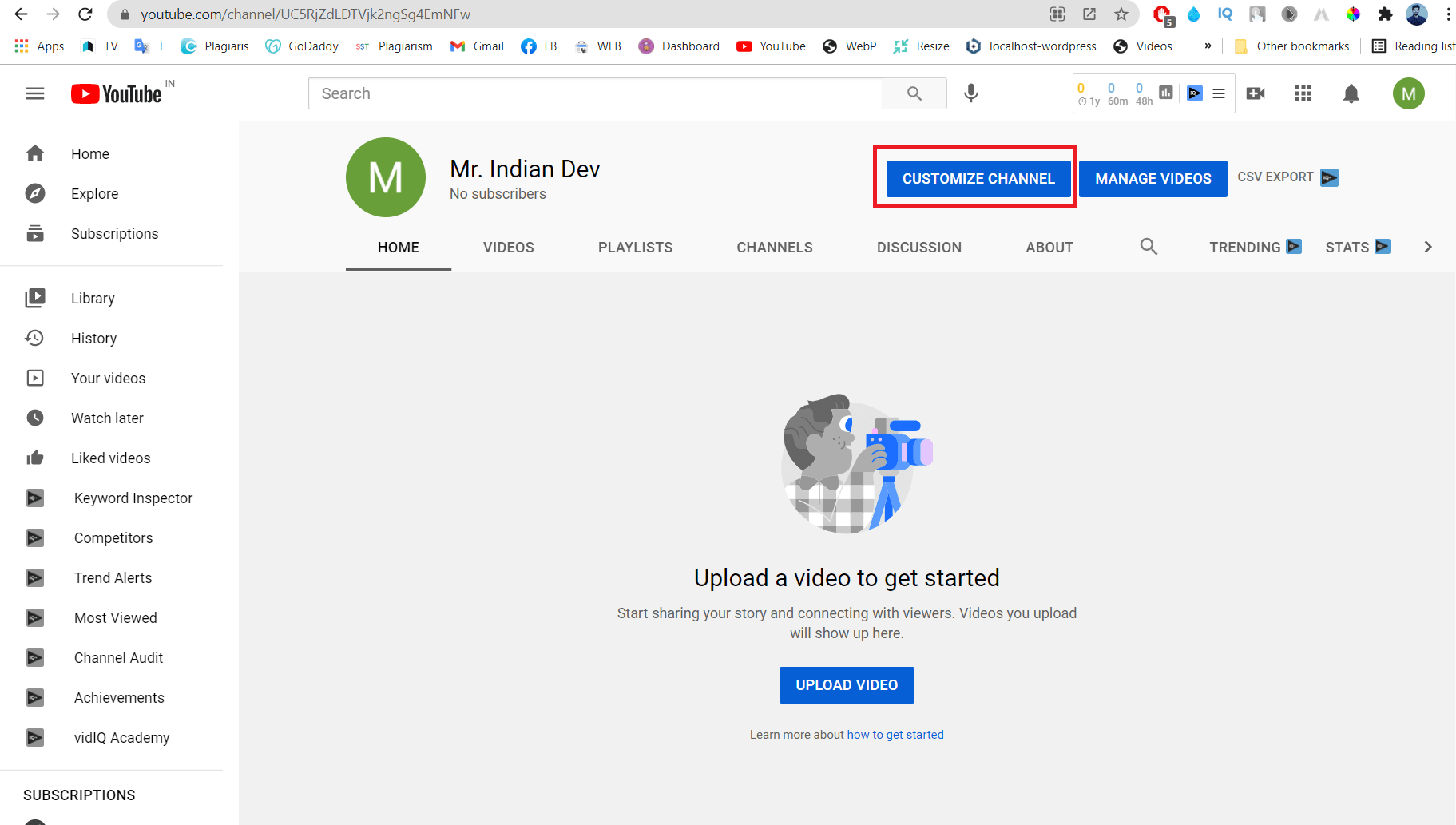Open the notifications bell
1456x825 pixels.
1351,93
